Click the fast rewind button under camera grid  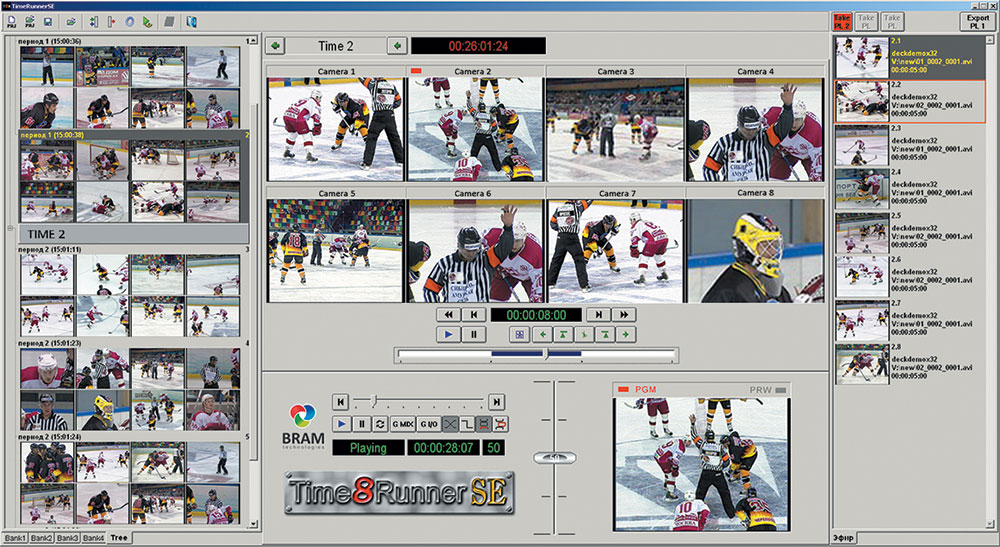click(x=448, y=314)
